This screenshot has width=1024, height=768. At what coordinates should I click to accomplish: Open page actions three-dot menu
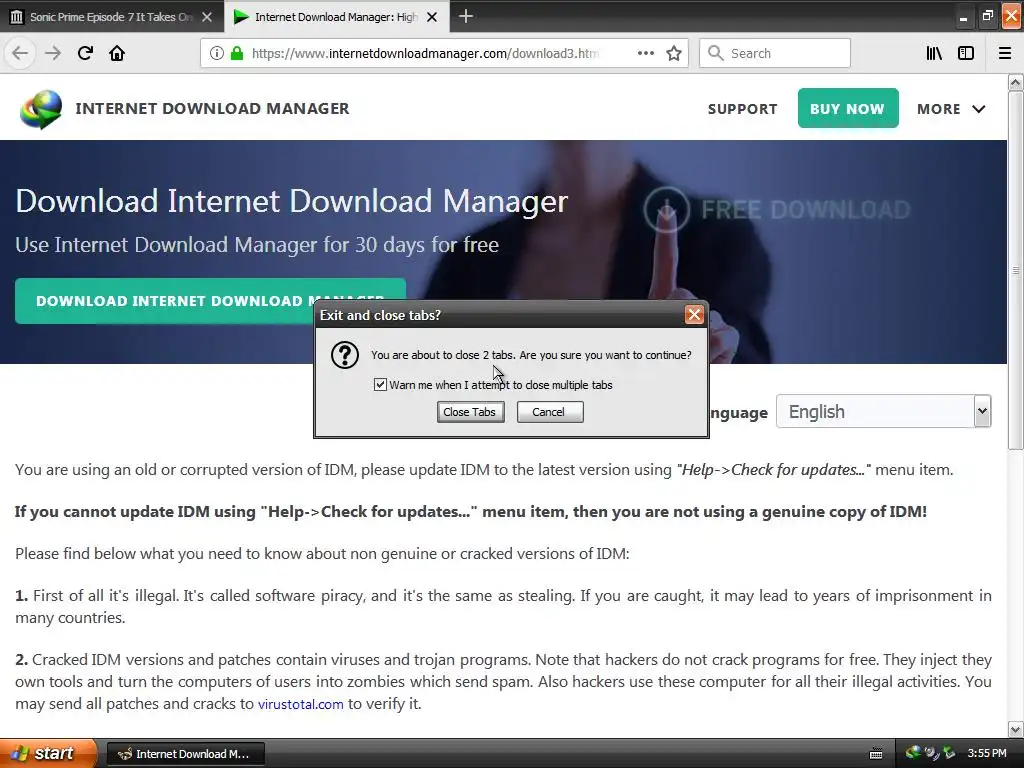645,53
